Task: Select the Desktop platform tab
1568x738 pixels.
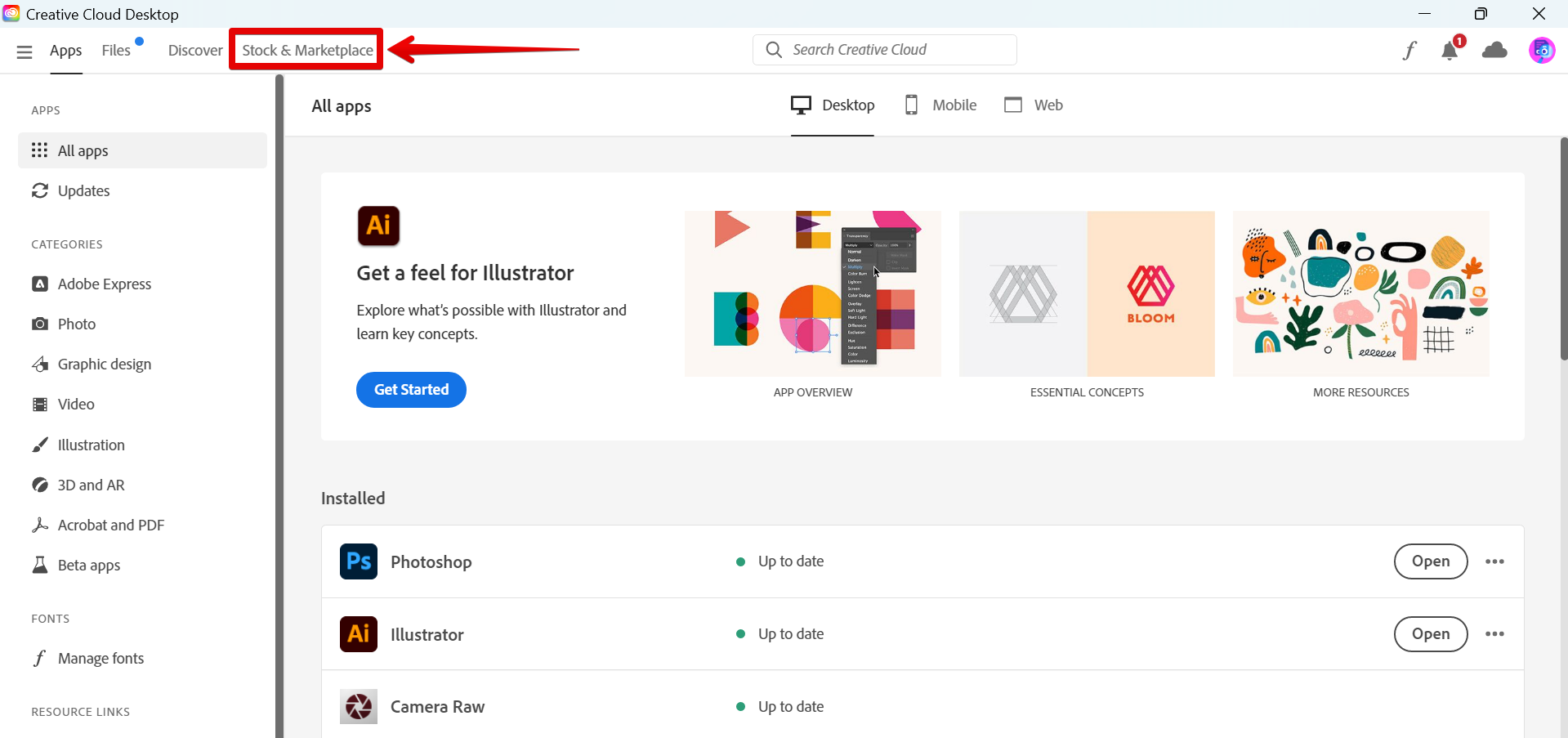Action: tap(833, 105)
